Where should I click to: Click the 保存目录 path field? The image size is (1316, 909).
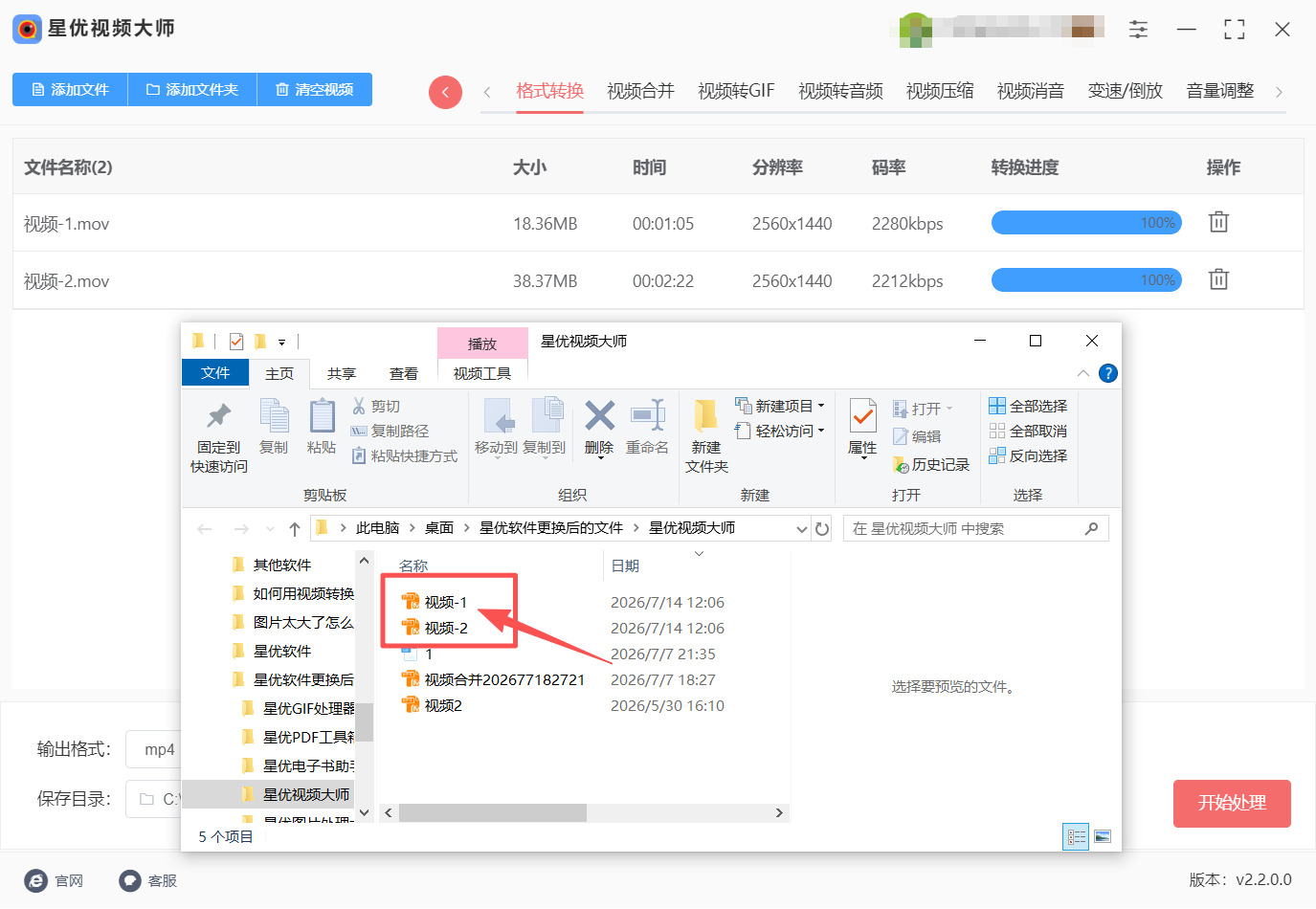coord(153,799)
